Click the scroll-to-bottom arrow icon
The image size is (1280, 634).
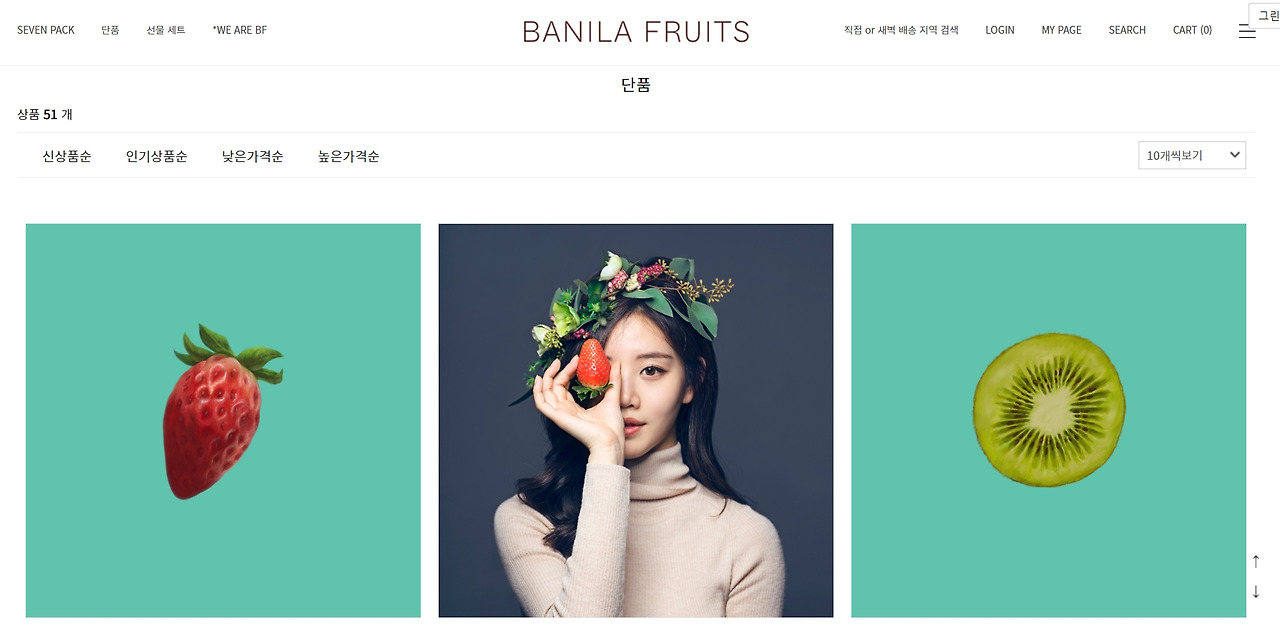pos(1256,592)
